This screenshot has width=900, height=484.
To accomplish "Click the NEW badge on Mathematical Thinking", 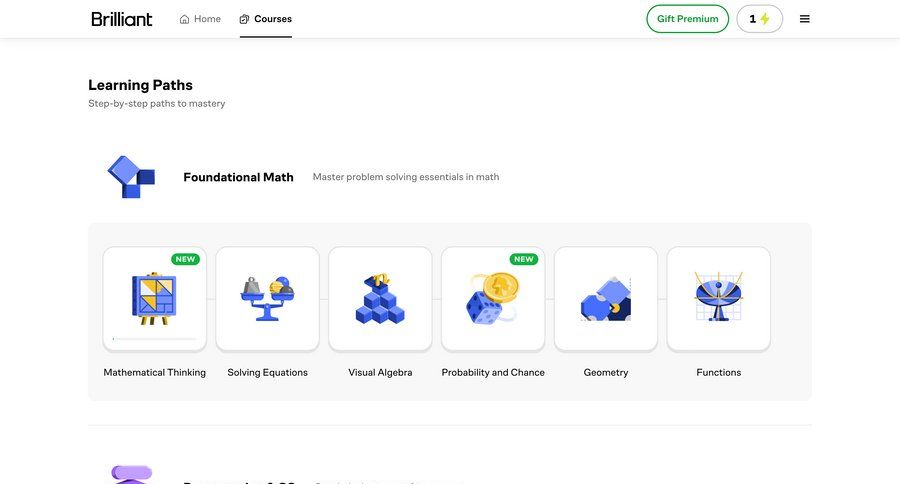I will (185, 259).
